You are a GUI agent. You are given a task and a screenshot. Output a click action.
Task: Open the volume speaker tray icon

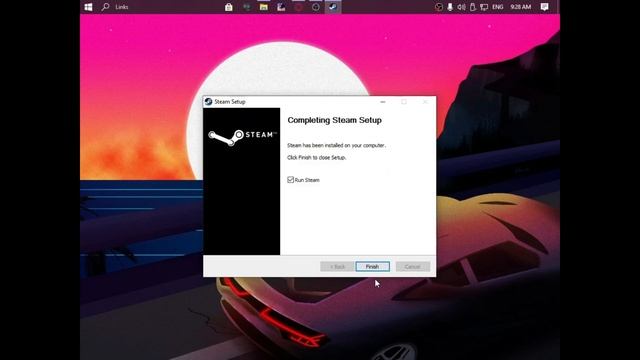click(x=461, y=7)
